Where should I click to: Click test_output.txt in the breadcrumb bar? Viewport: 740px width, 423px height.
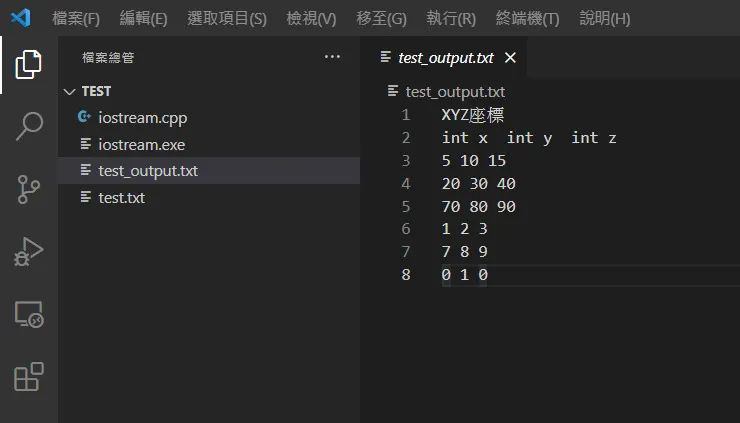pyautogui.click(x=455, y=92)
